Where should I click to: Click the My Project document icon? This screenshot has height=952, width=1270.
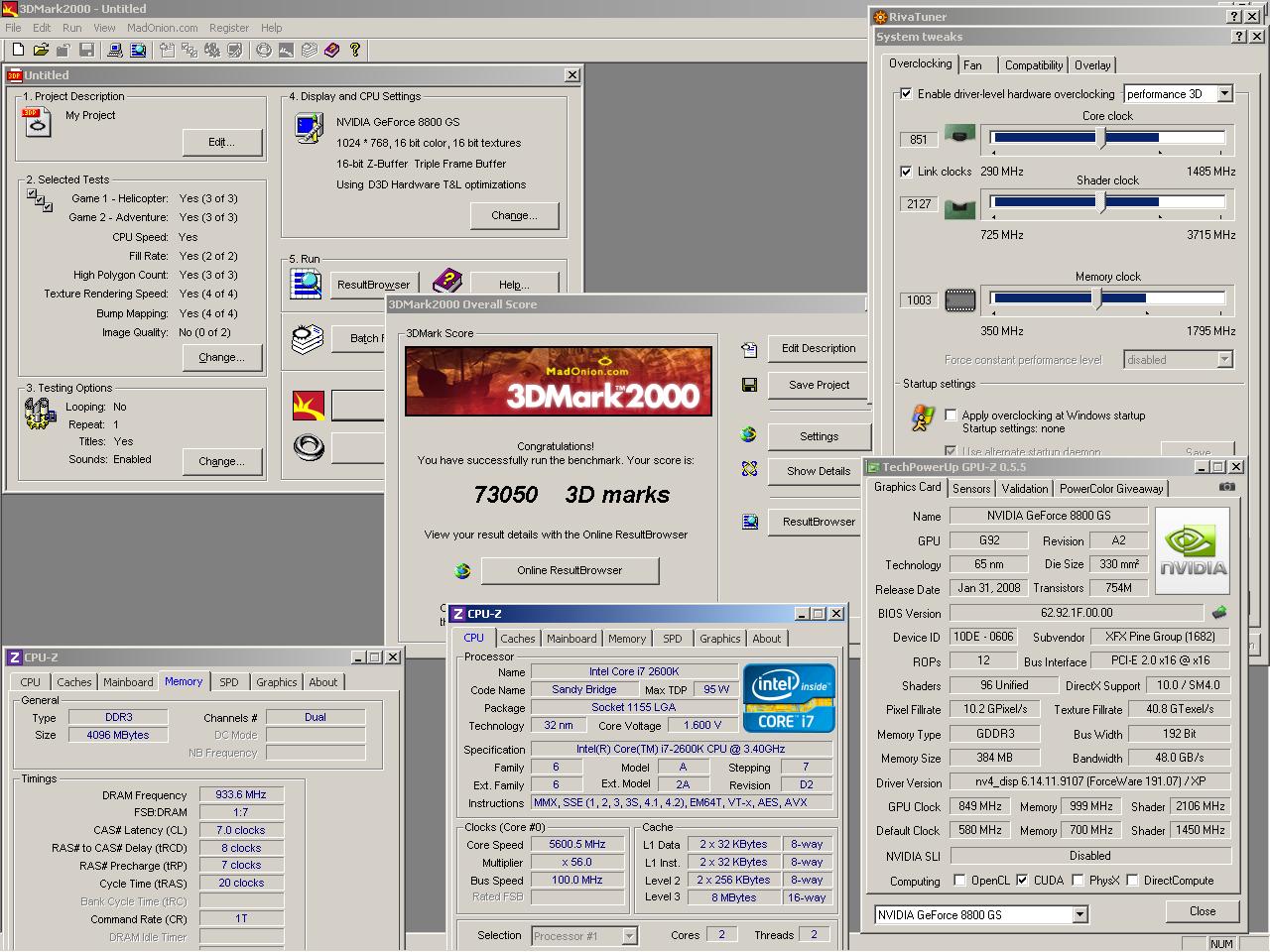point(37,122)
